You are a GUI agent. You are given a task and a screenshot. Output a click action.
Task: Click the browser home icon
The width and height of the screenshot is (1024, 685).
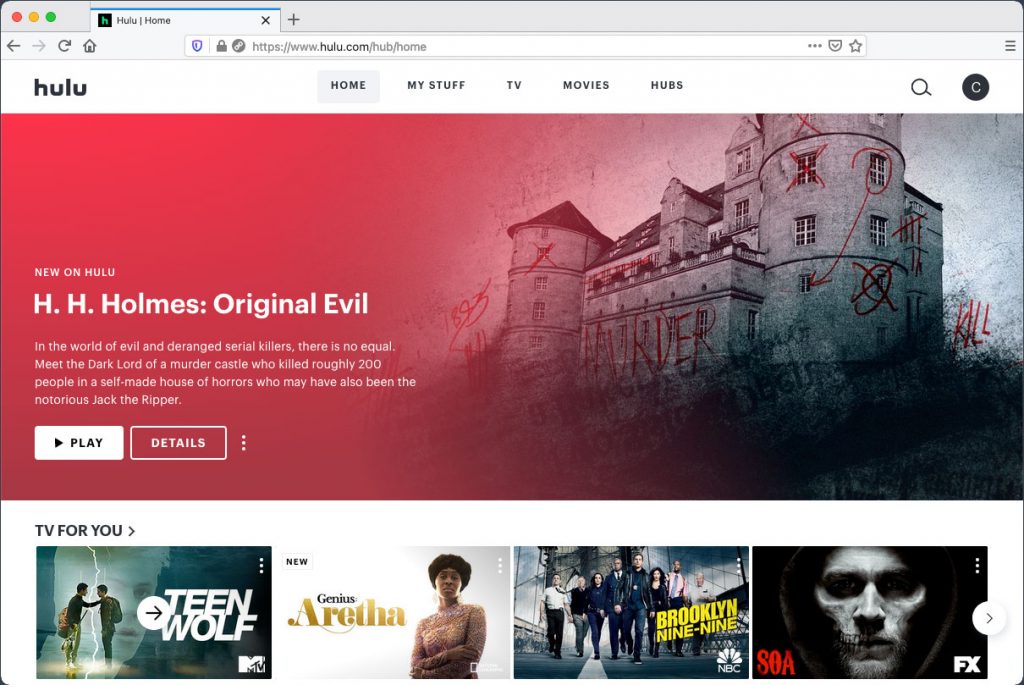coord(89,46)
